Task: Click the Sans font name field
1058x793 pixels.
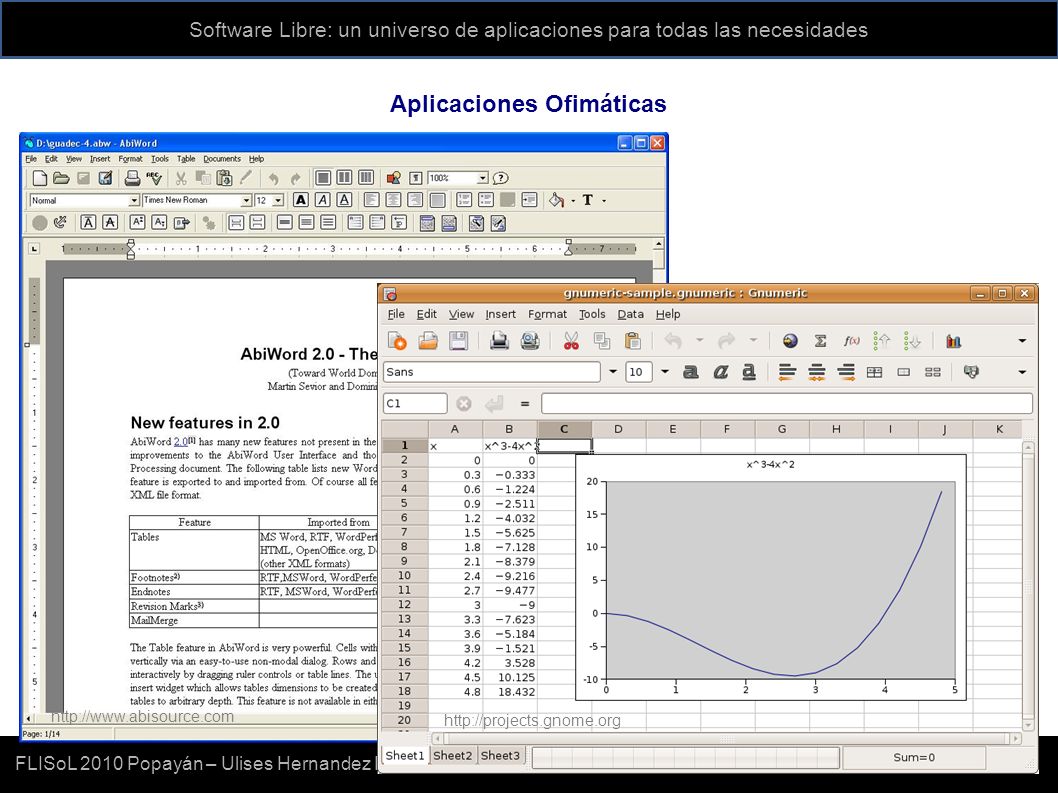Action: click(491, 372)
